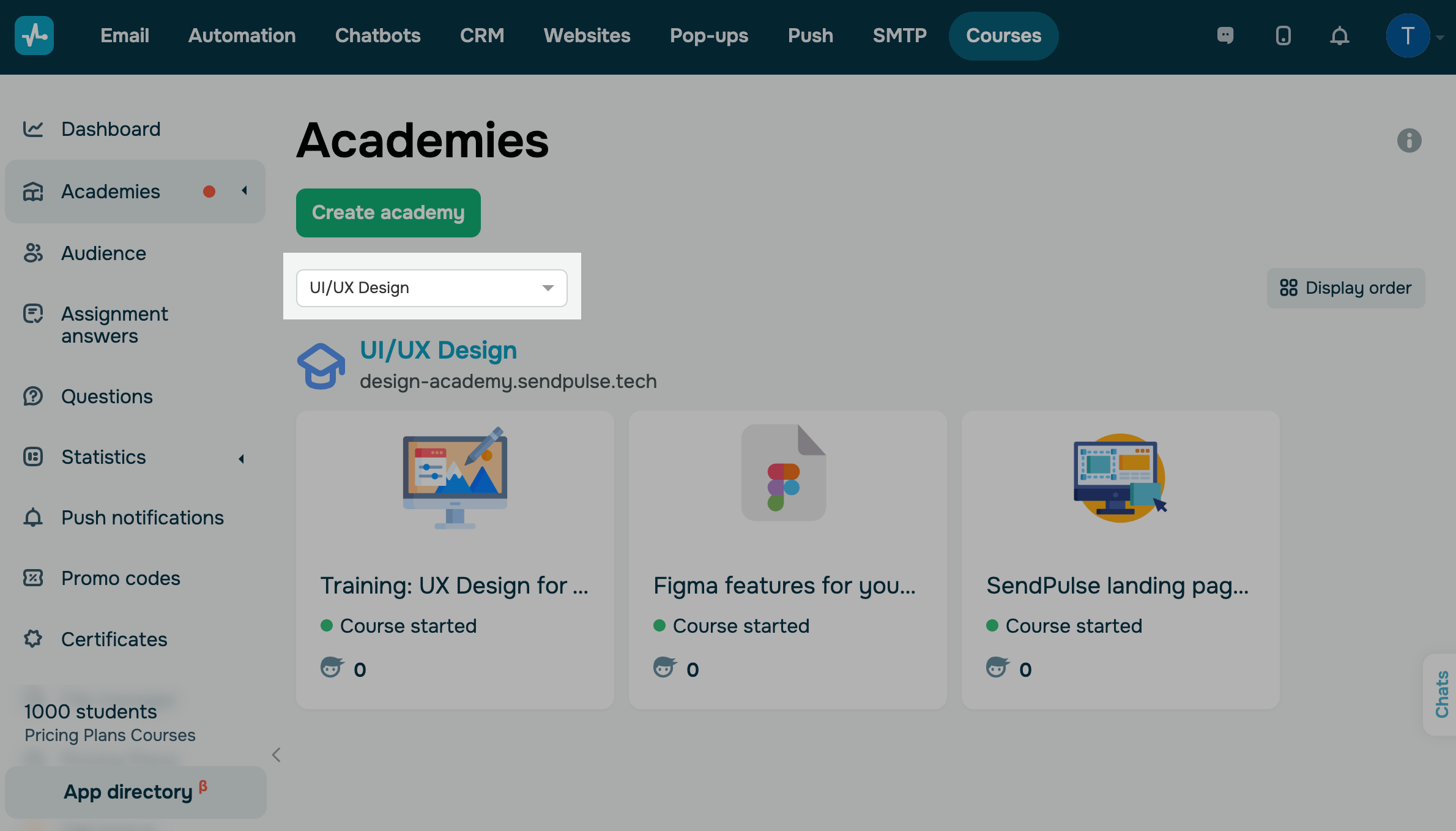Image resolution: width=1456 pixels, height=831 pixels.
Task: Open Promo codes in the sidebar
Action: 121,578
